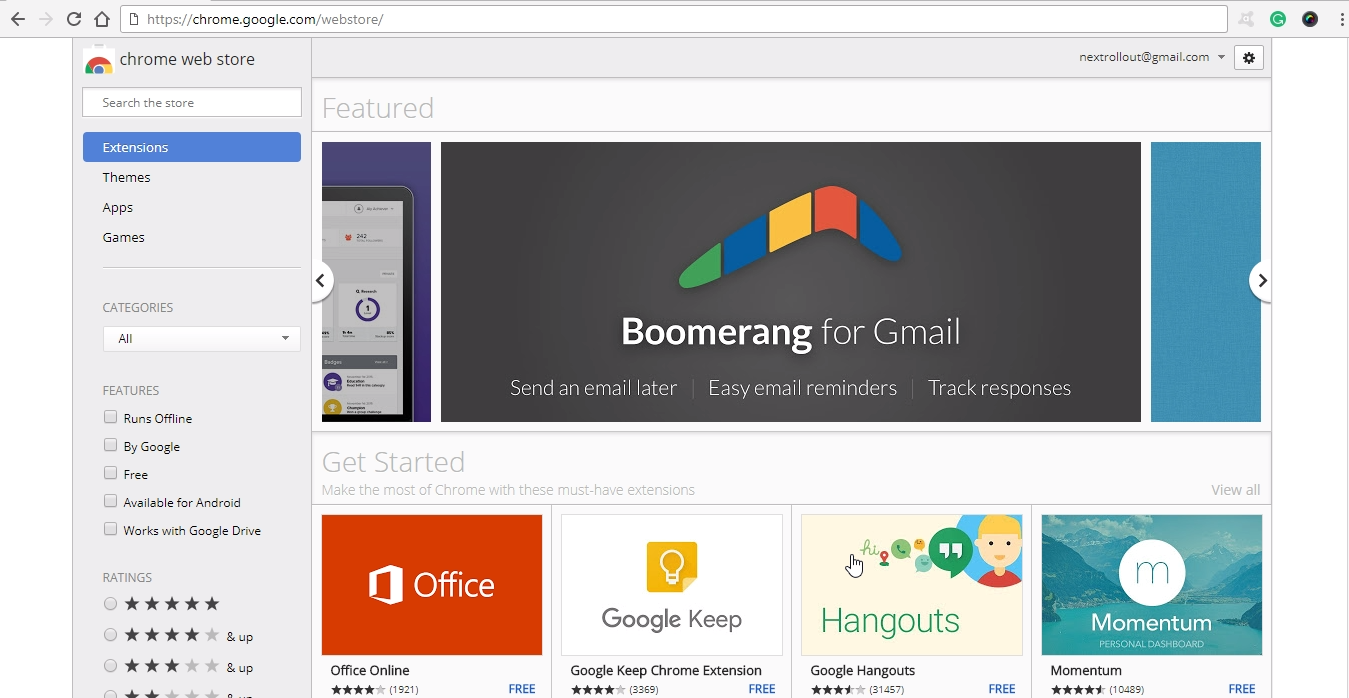The height and width of the screenshot is (698, 1349).
Task: Expand the Categories All dropdown
Action: pyautogui.click(x=201, y=339)
